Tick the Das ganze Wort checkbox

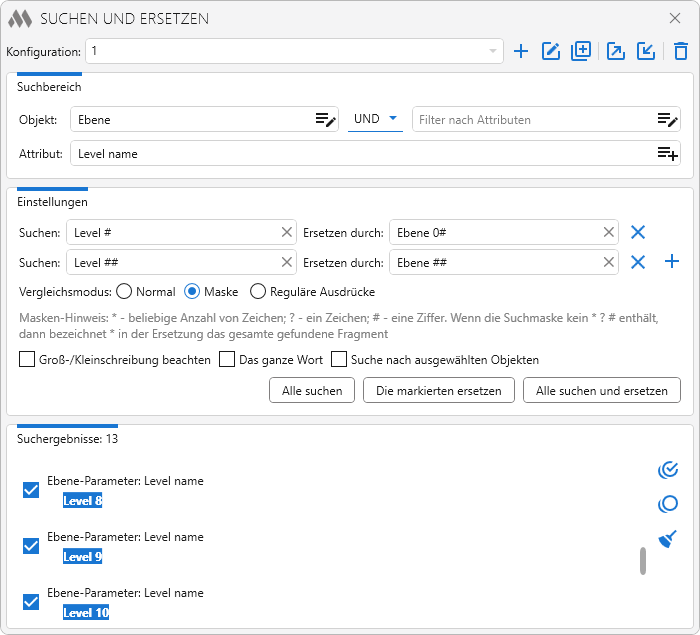[227, 359]
